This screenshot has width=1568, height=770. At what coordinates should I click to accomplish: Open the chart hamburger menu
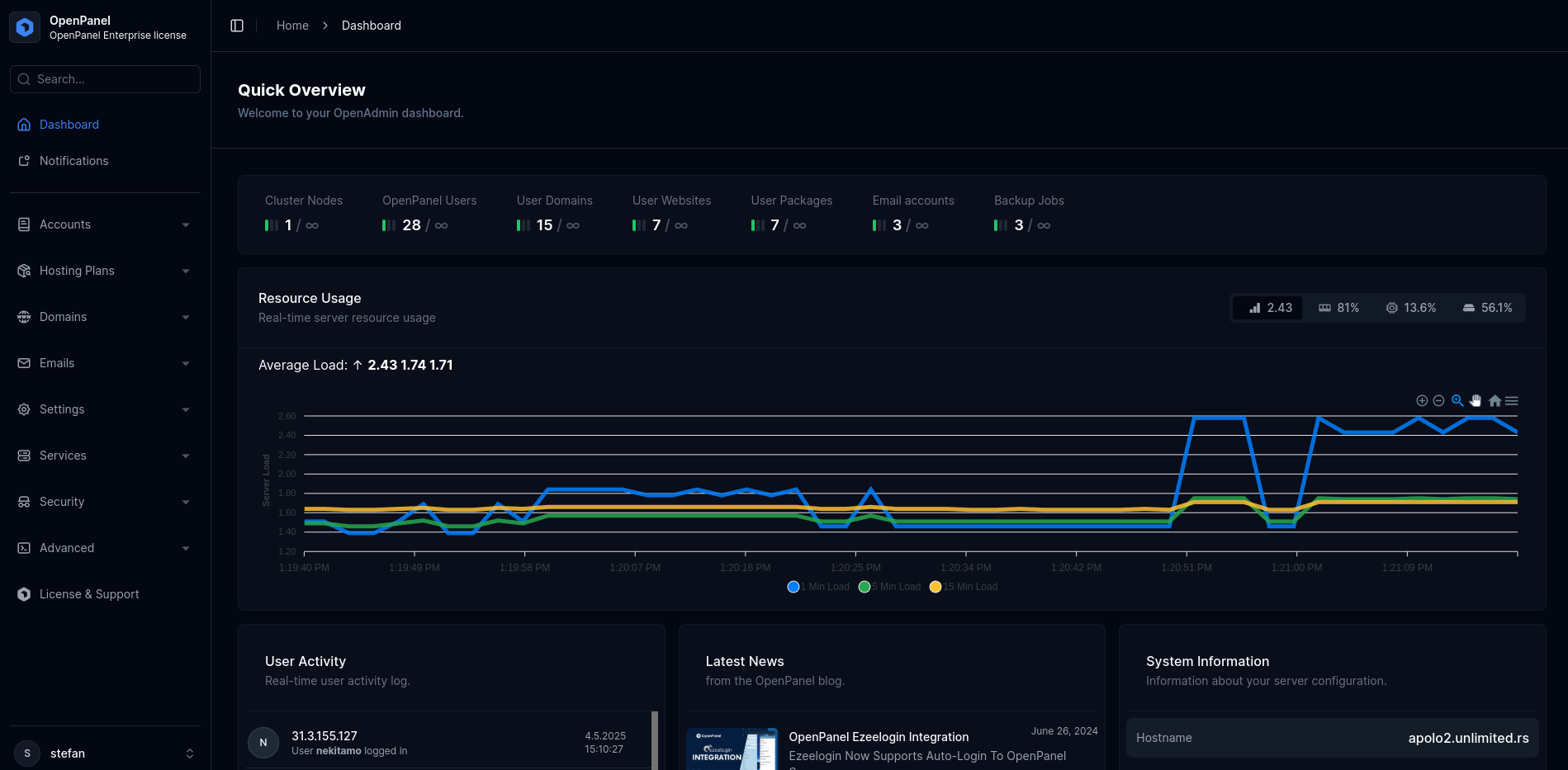pyautogui.click(x=1512, y=401)
